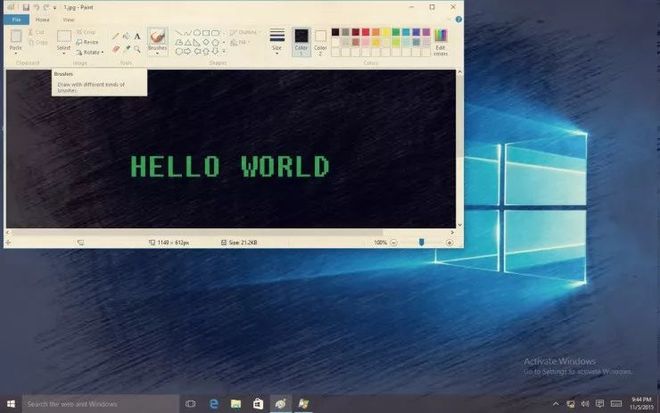
Task: Click the zoom out minus button
Action: click(x=394, y=242)
